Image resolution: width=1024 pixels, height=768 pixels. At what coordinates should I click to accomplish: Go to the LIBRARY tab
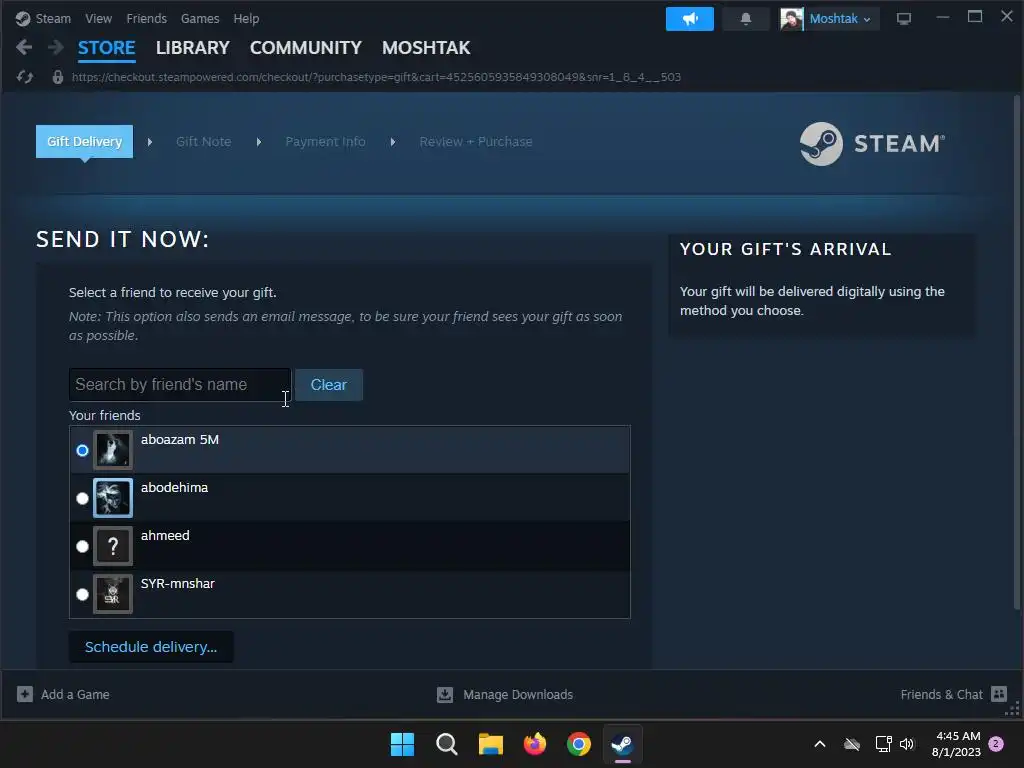pos(193,48)
